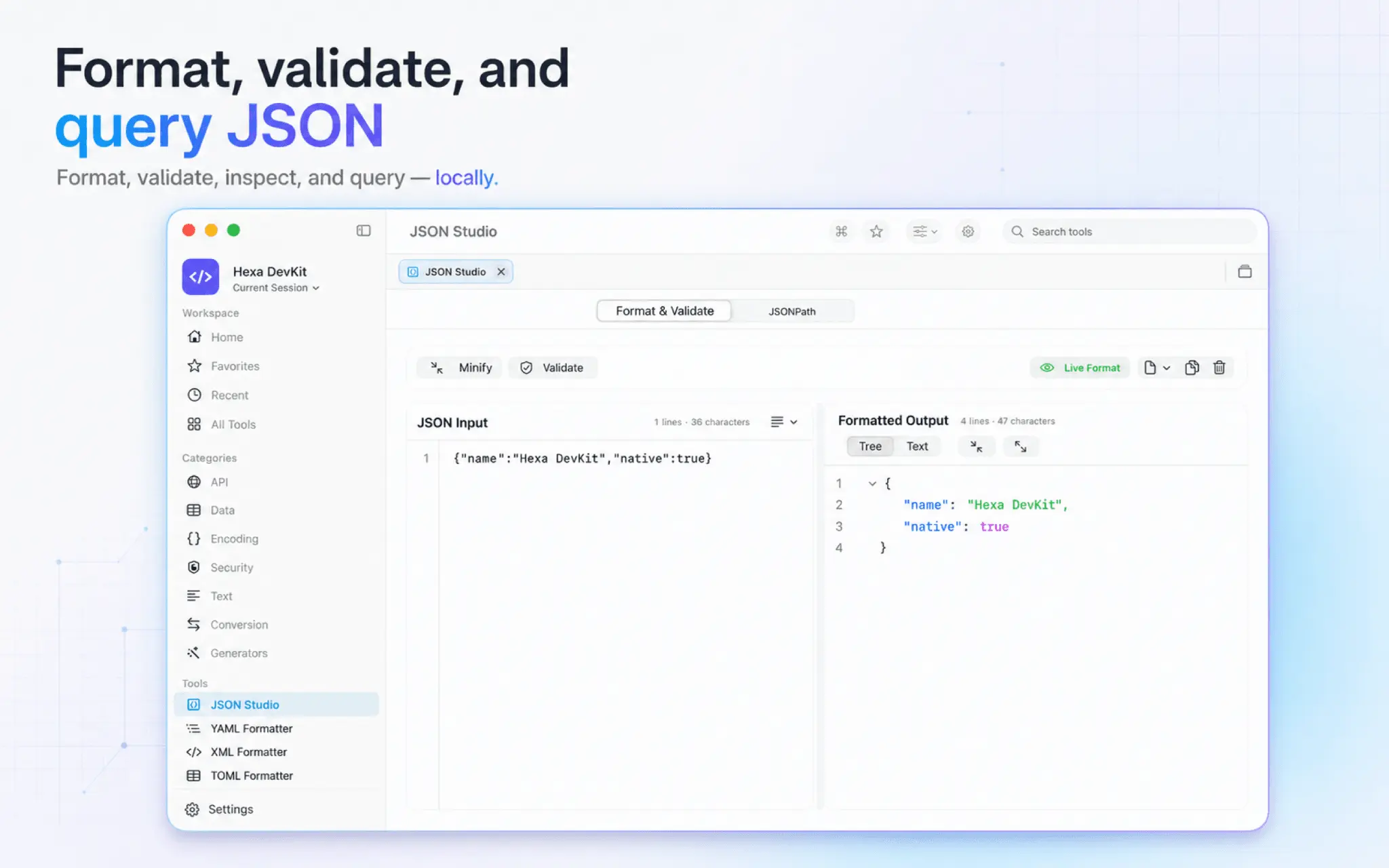Click the command palette icon
The image size is (1389, 868).
tap(841, 232)
